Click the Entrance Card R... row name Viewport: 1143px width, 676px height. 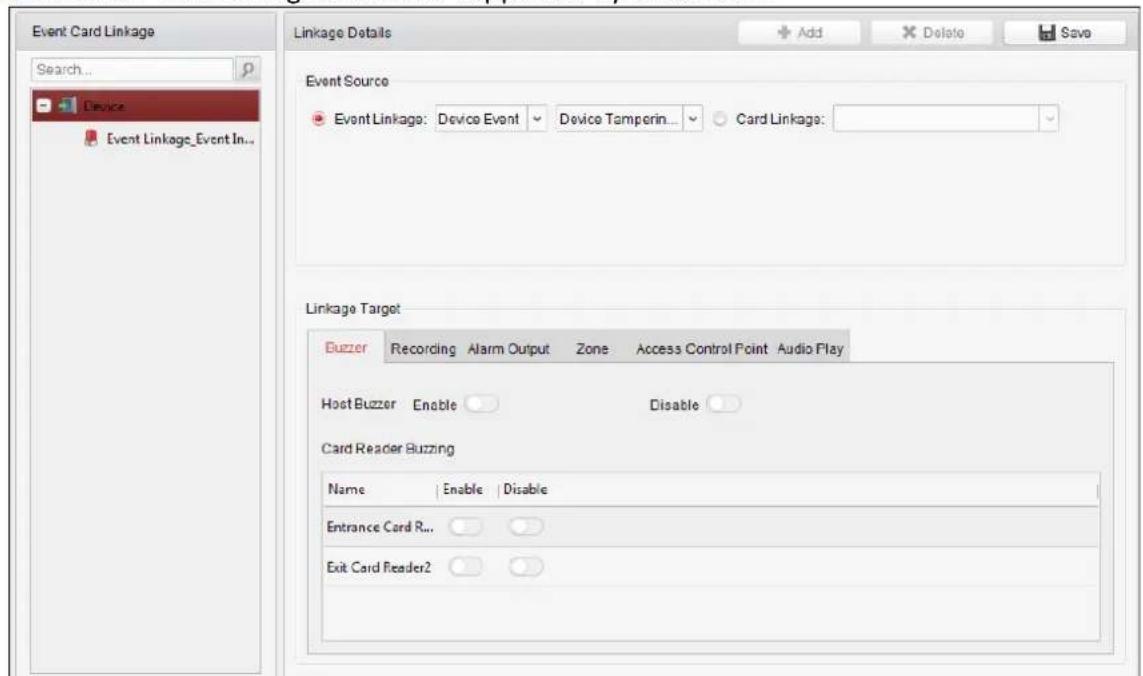pos(380,527)
